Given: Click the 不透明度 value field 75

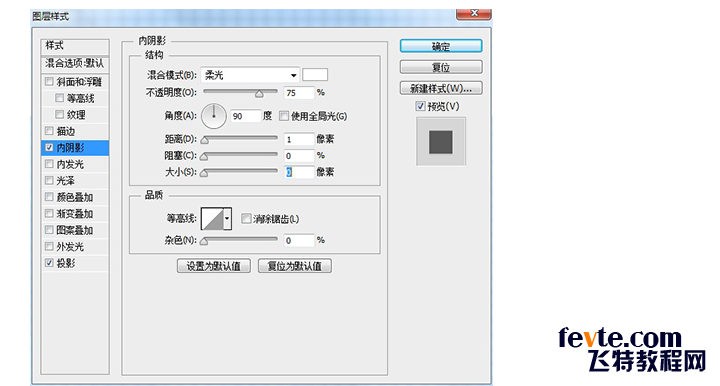Looking at the screenshot, I should point(299,93).
